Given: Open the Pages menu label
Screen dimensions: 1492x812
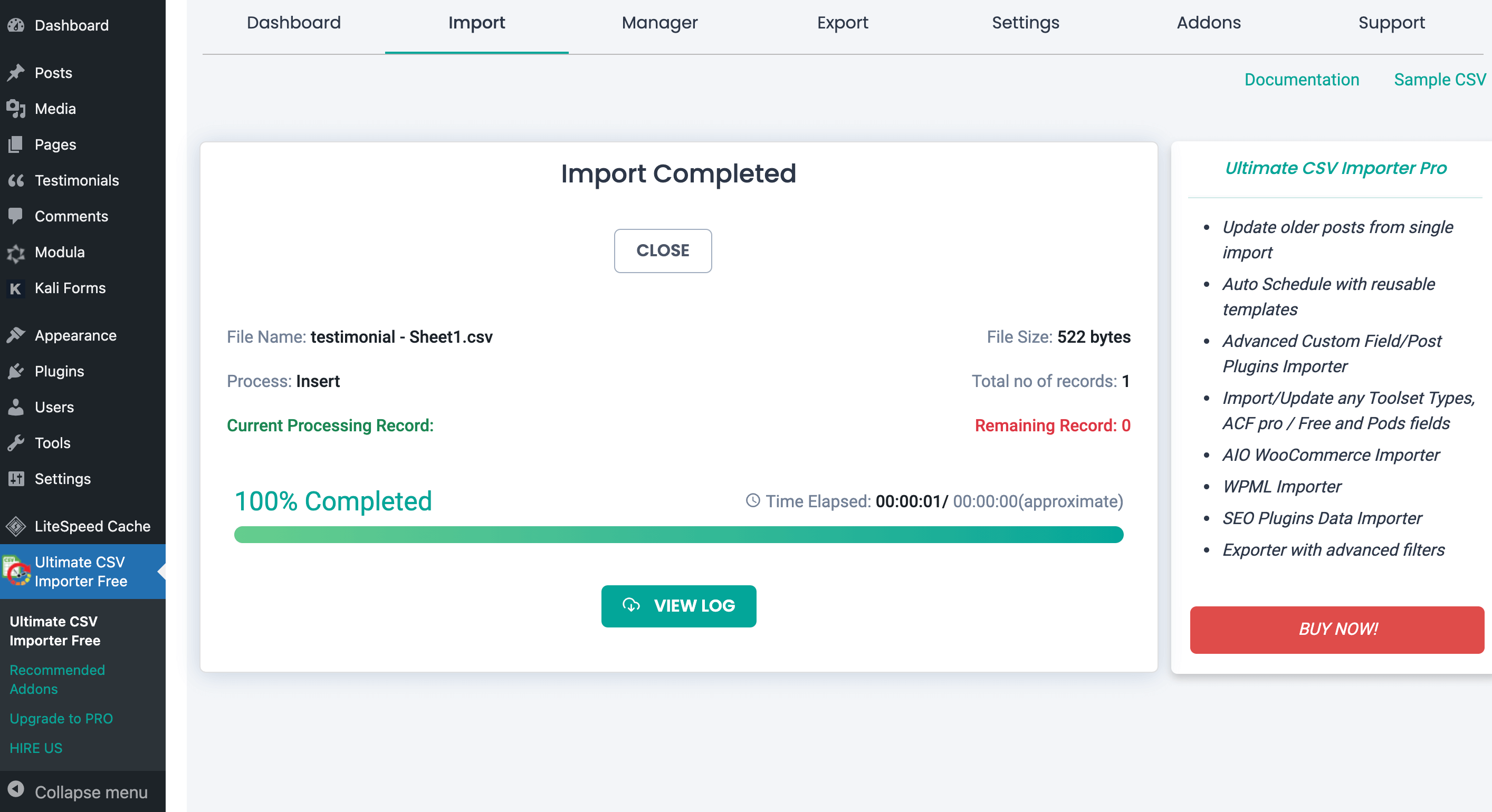Looking at the screenshot, I should (55, 144).
